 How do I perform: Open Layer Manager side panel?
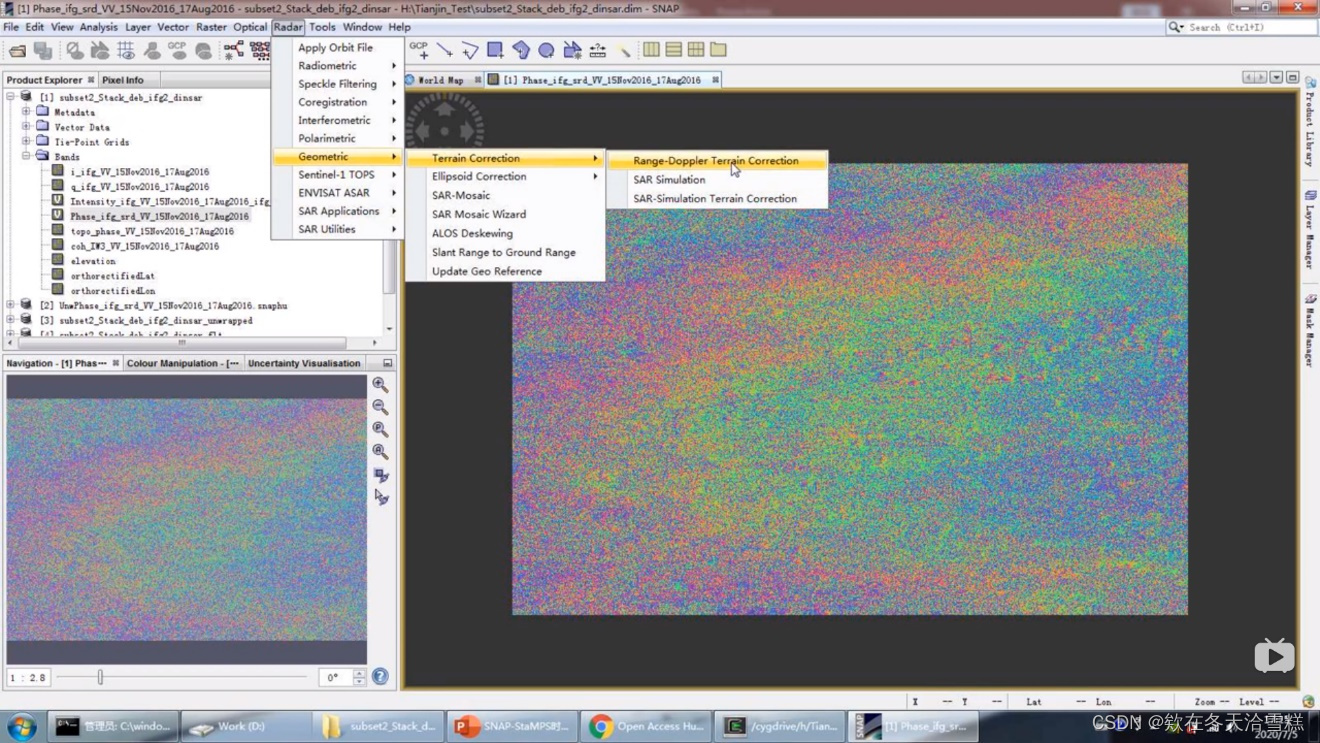[x=1310, y=230]
